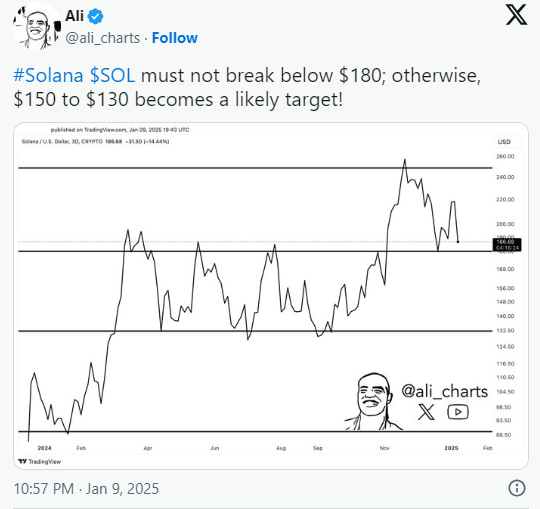Click the TradingView logo under the chart

pyautogui.click(x=40, y=461)
